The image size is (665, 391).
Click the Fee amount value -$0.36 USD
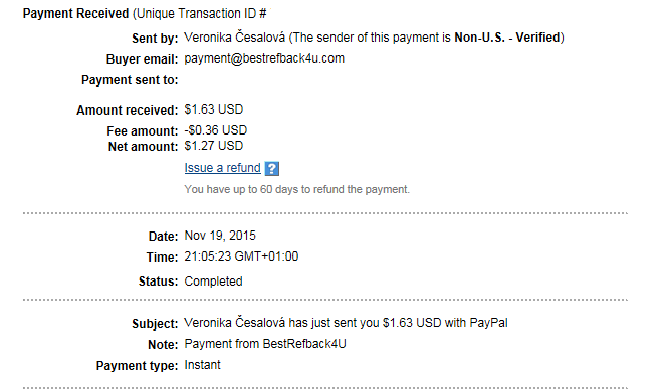click(215, 130)
